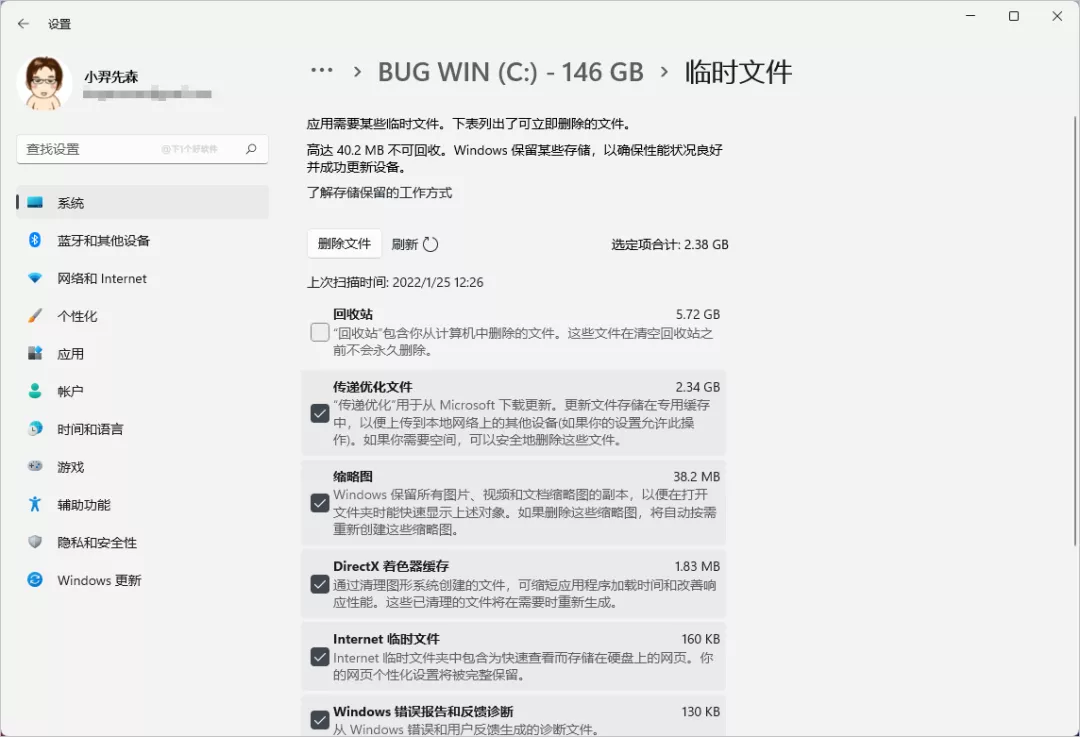
Task: Uncheck DirectX 着色器缓存
Action: (320, 583)
